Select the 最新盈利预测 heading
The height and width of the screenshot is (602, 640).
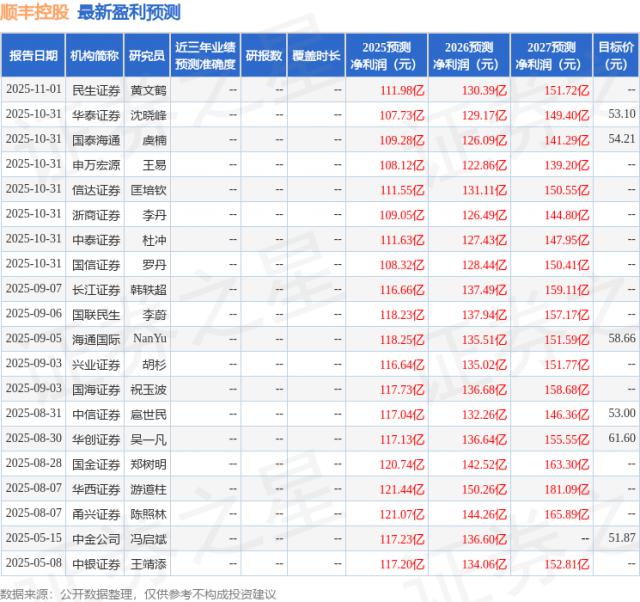129,13
